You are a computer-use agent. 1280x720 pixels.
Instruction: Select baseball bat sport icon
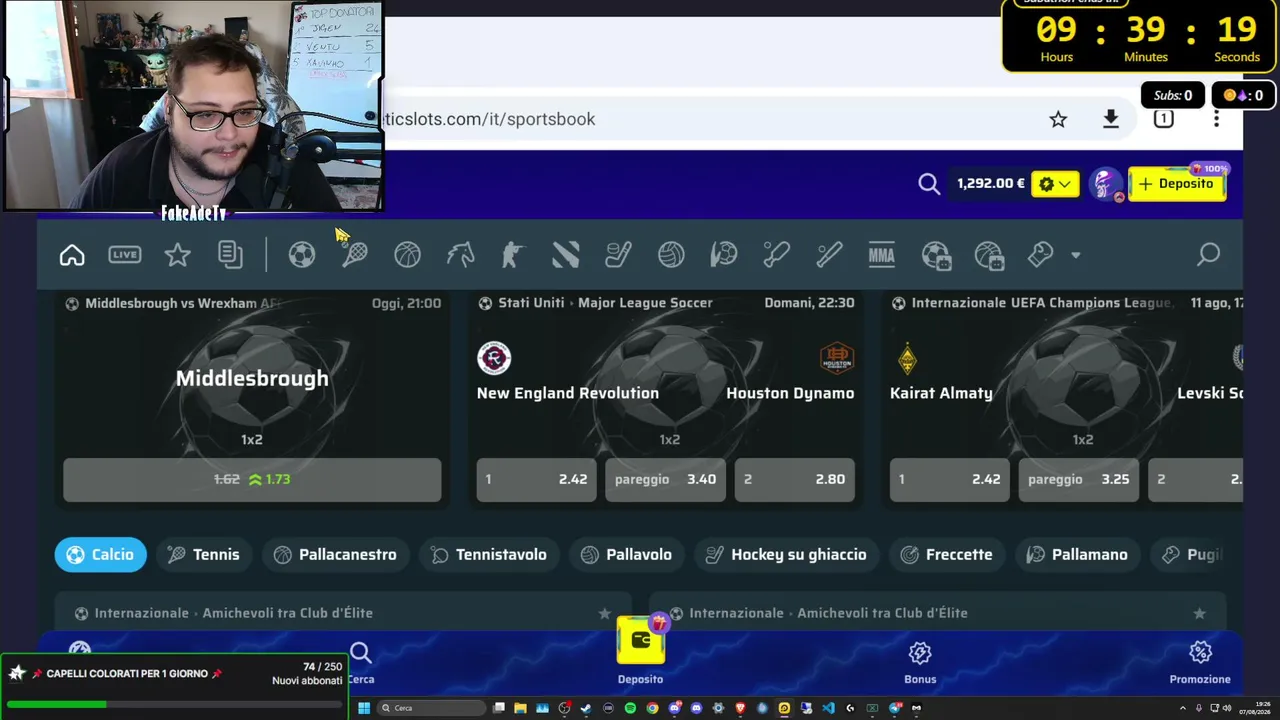tap(829, 255)
